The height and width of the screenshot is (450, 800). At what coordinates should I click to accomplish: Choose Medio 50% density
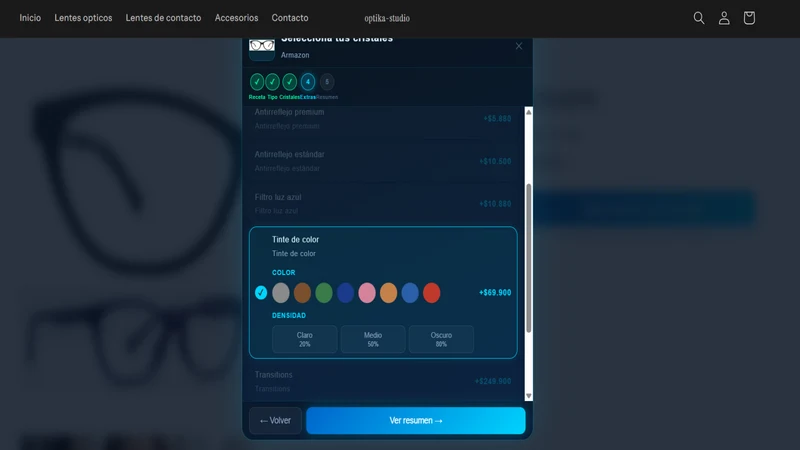click(373, 339)
